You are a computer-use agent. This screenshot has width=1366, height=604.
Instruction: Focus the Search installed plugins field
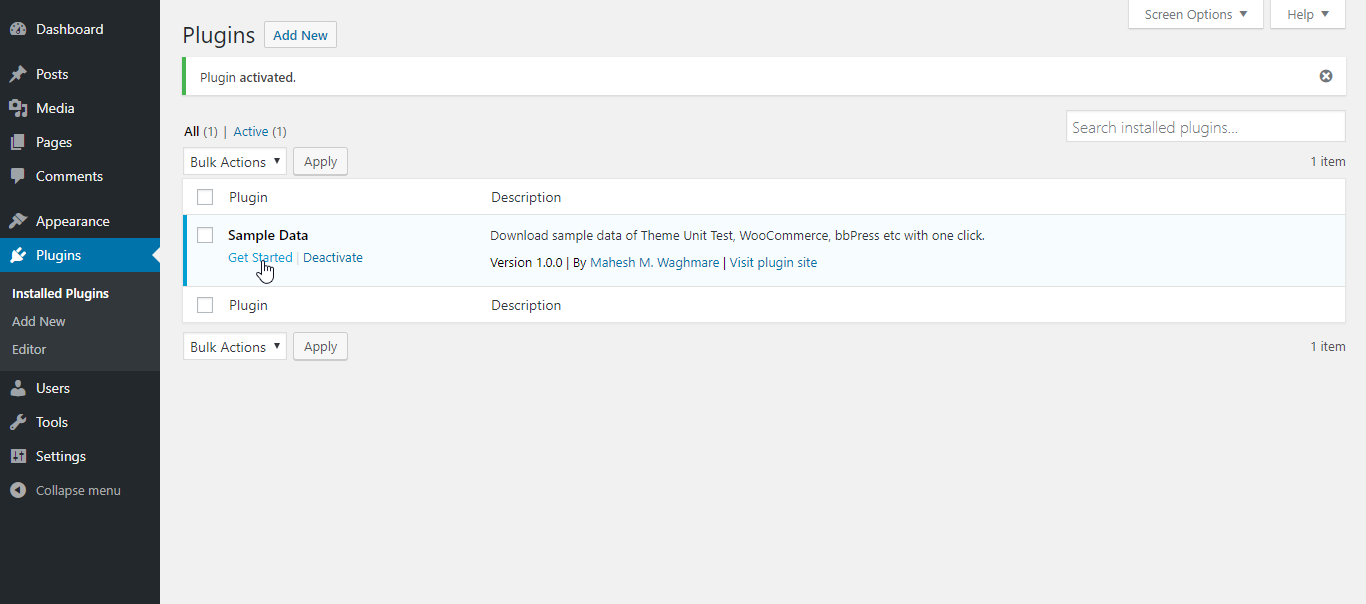click(1205, 127)
